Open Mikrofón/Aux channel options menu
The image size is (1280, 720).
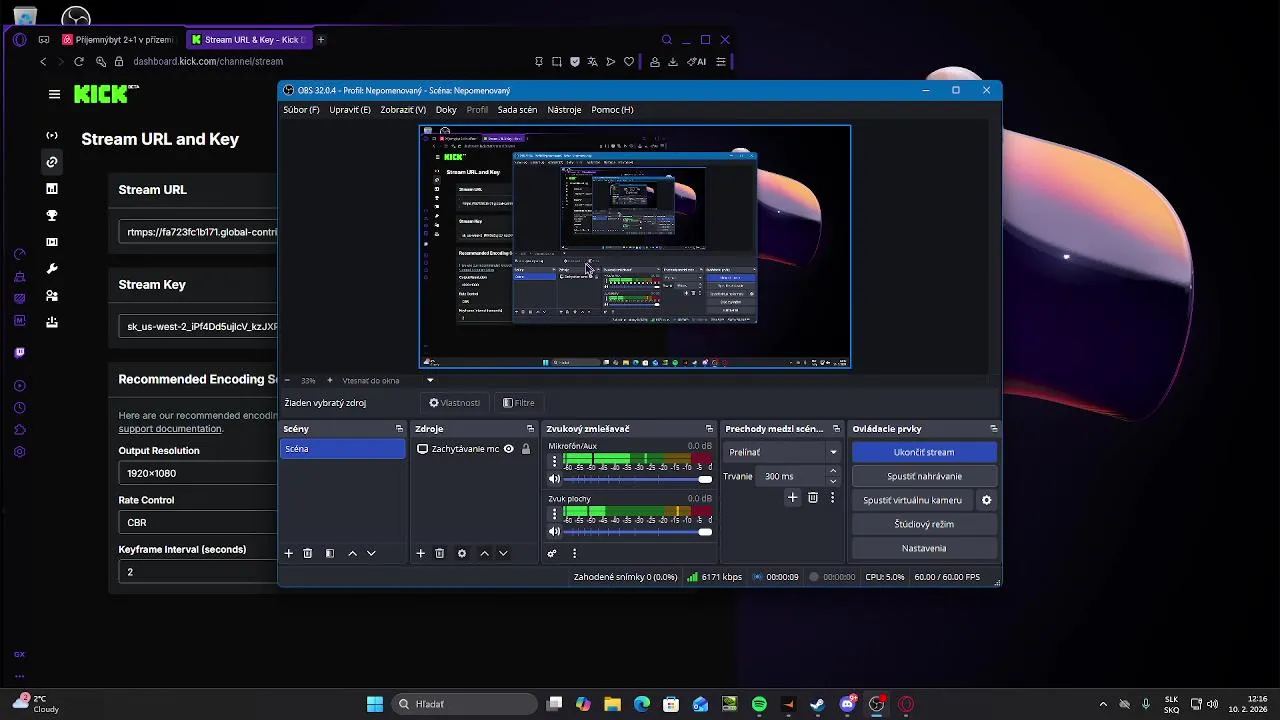click(x=555, y=462)
